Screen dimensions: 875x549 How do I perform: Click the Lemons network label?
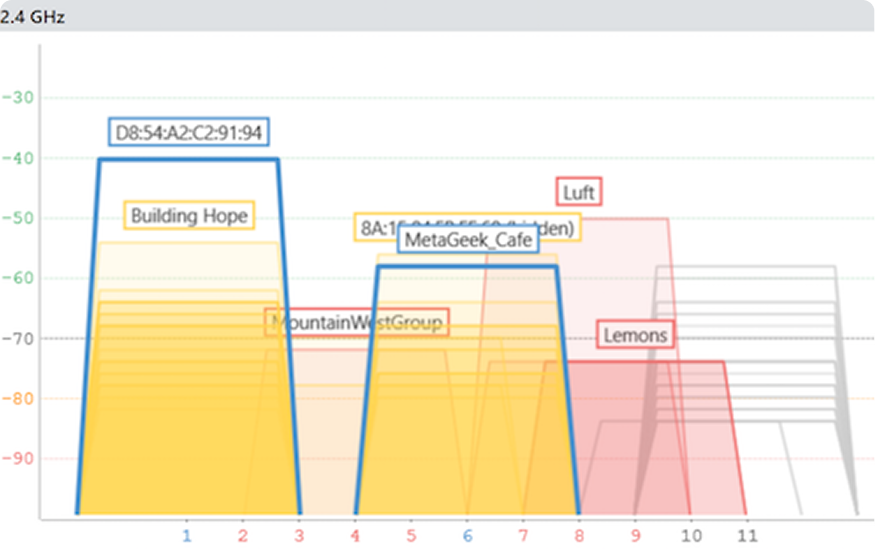tap(635, 335)
